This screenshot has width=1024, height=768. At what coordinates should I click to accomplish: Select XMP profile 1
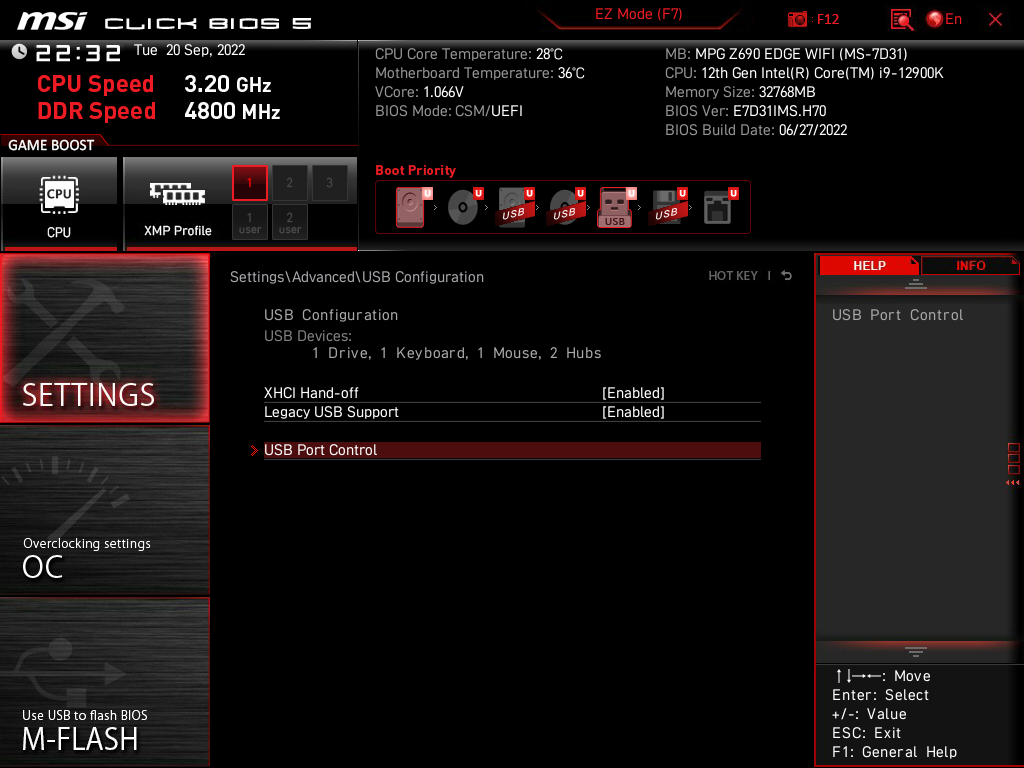[x=249, y=183]
